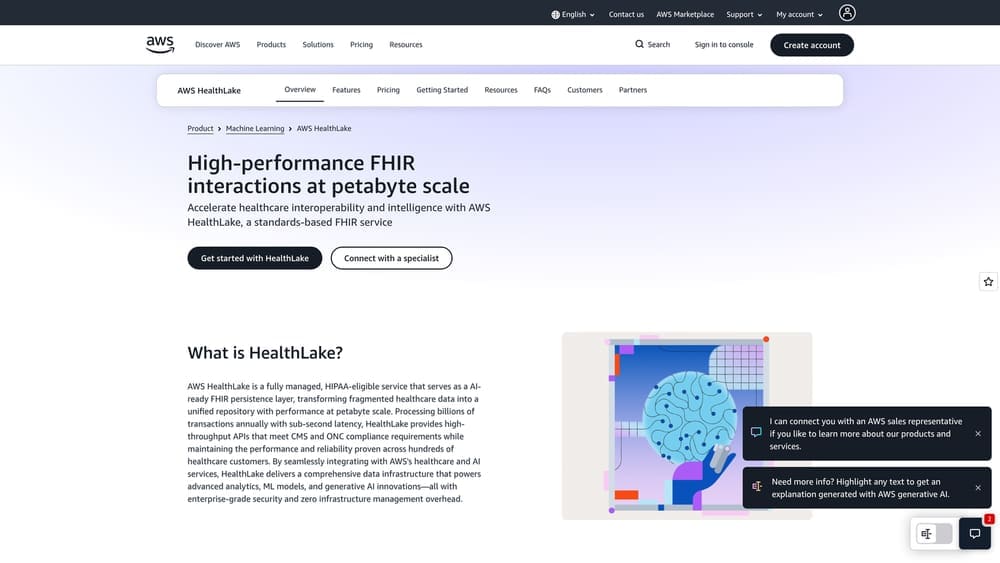
Task: Open the Products menu
Action: click(x=271, y=45)
